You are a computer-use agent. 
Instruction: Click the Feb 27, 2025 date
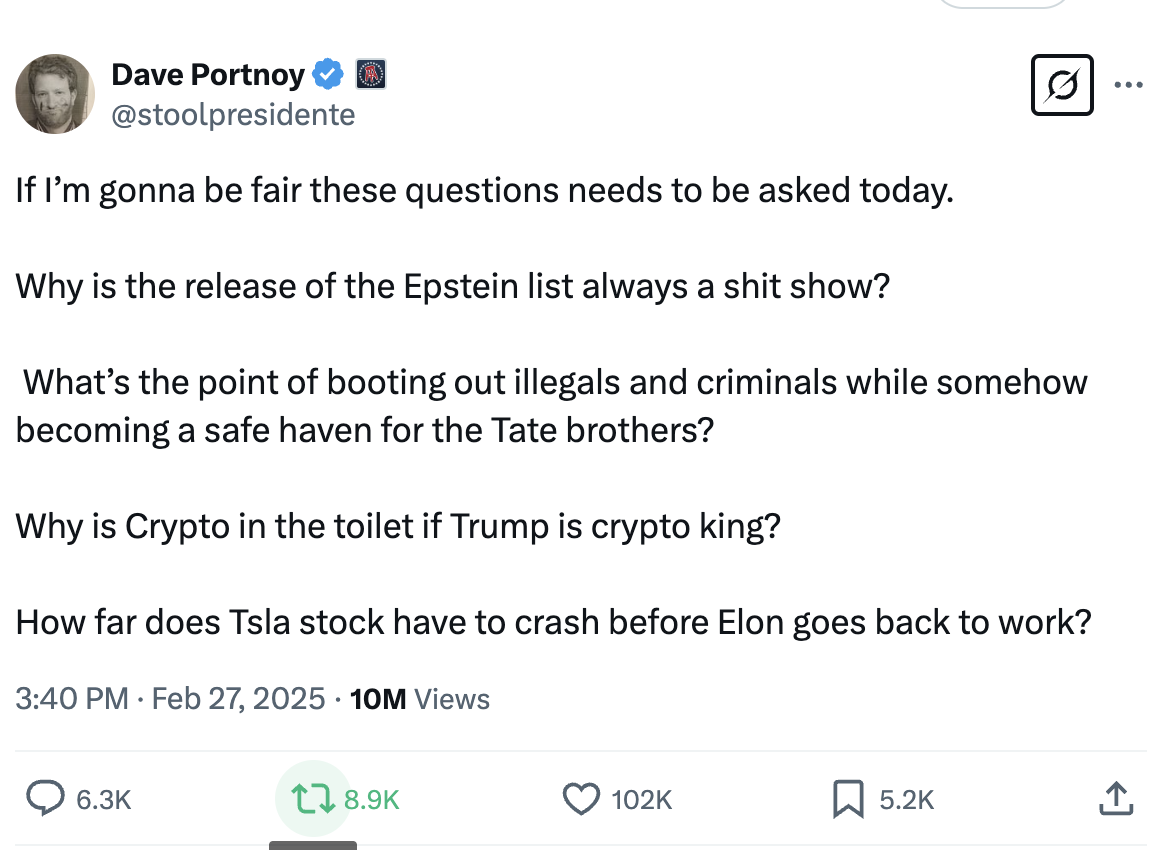(239, 698)
